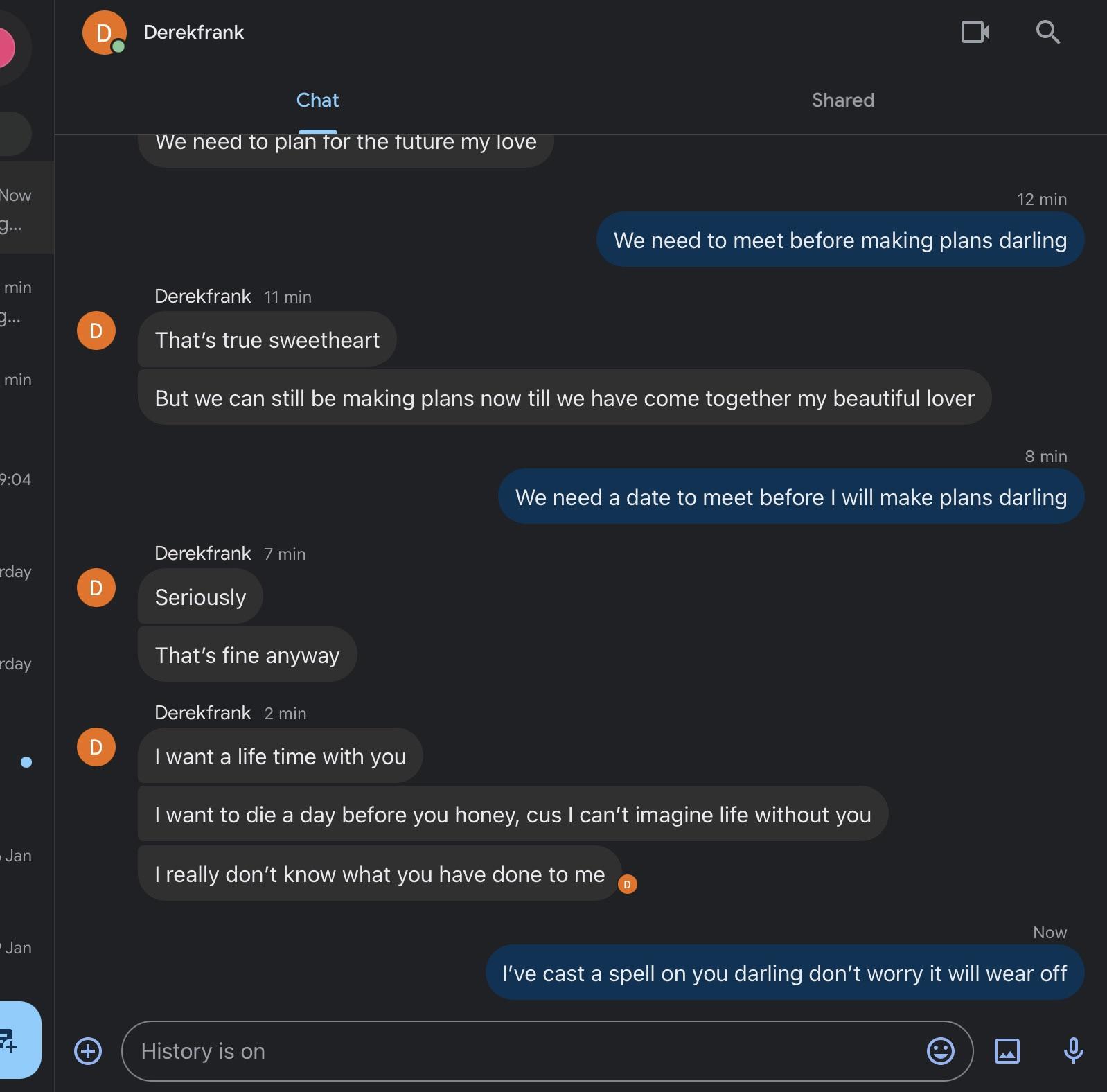Start a video call with Derekfrank
Image resolution: width=1107 pixels, height=1092 pixels.
tap(976, 32)
